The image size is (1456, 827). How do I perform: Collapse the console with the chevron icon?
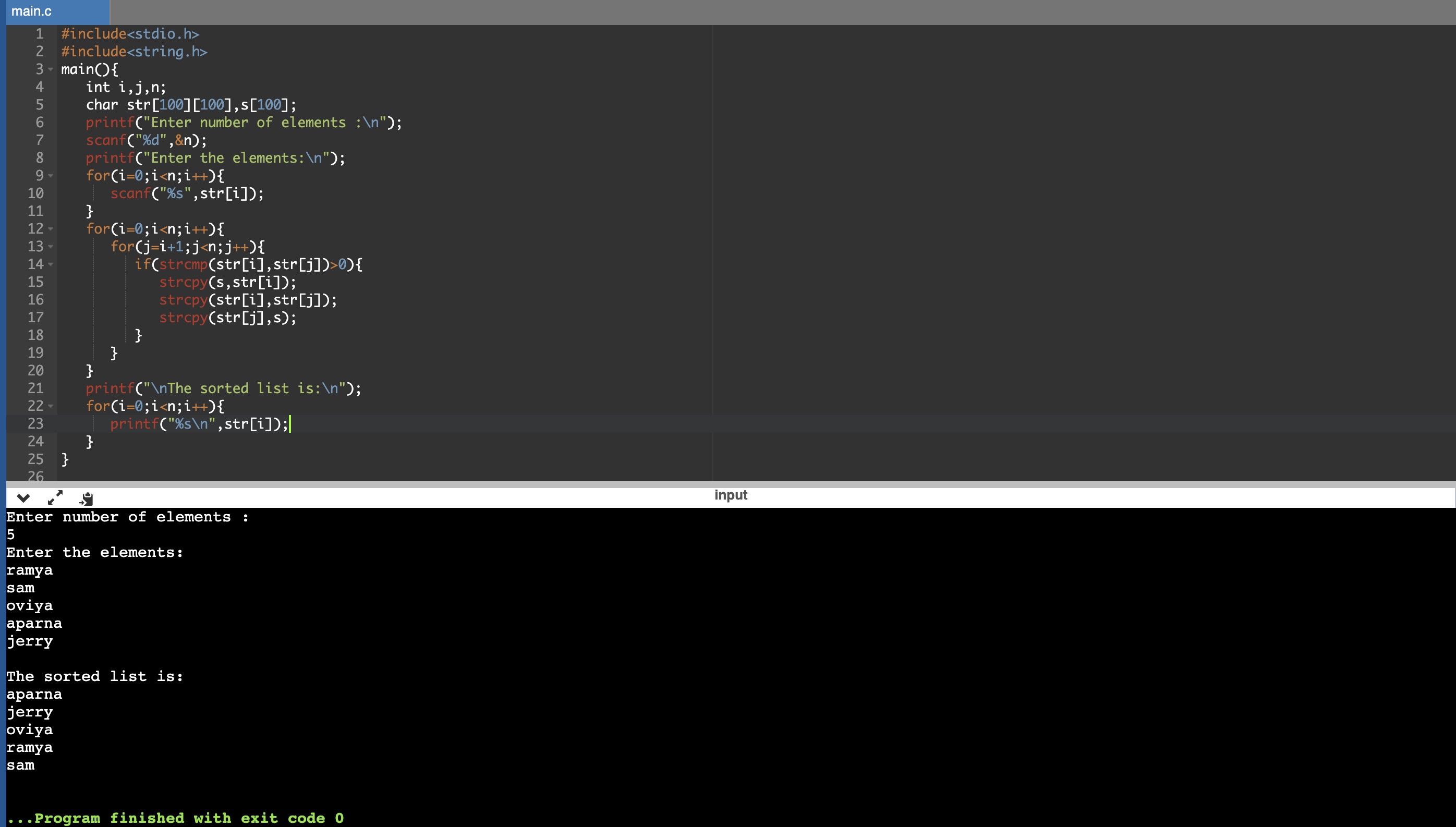[23, 498]
